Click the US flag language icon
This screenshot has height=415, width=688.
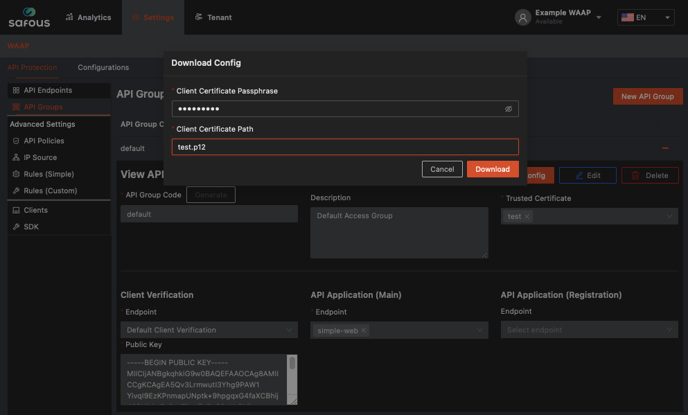(x=627, y=18)
